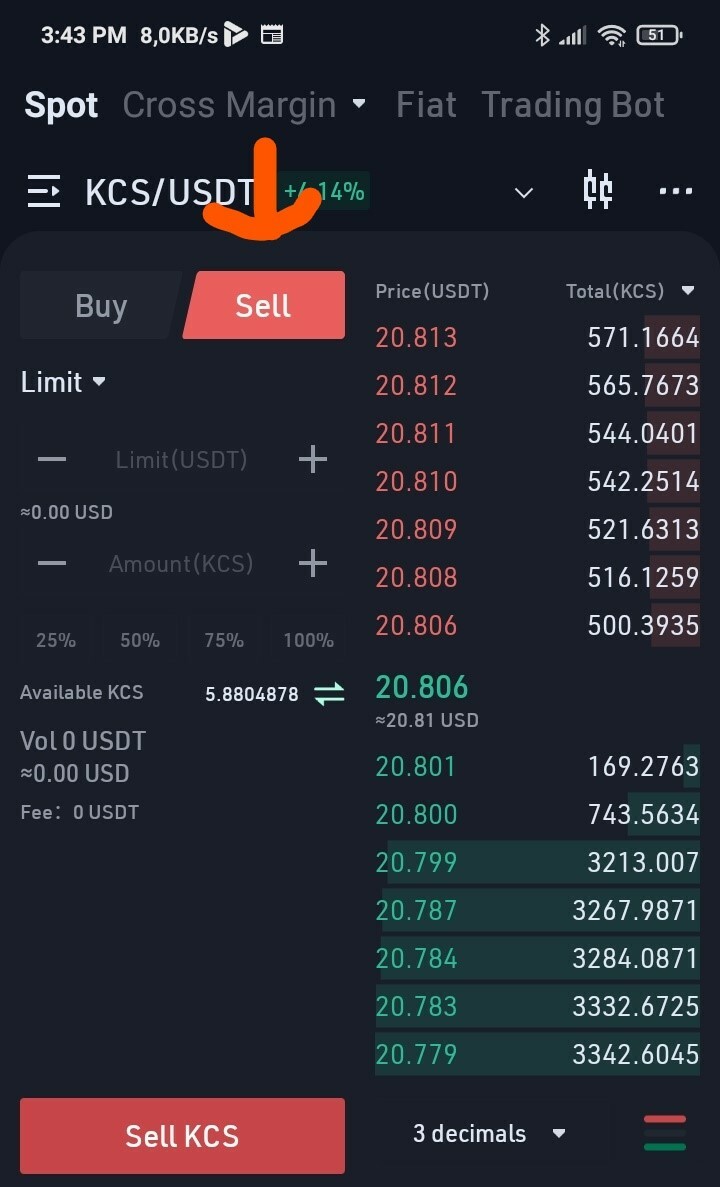This screenshot has width=720, height=1187.
Task: Decrease KCS amount with minus icon
Action: coord(52,564)
